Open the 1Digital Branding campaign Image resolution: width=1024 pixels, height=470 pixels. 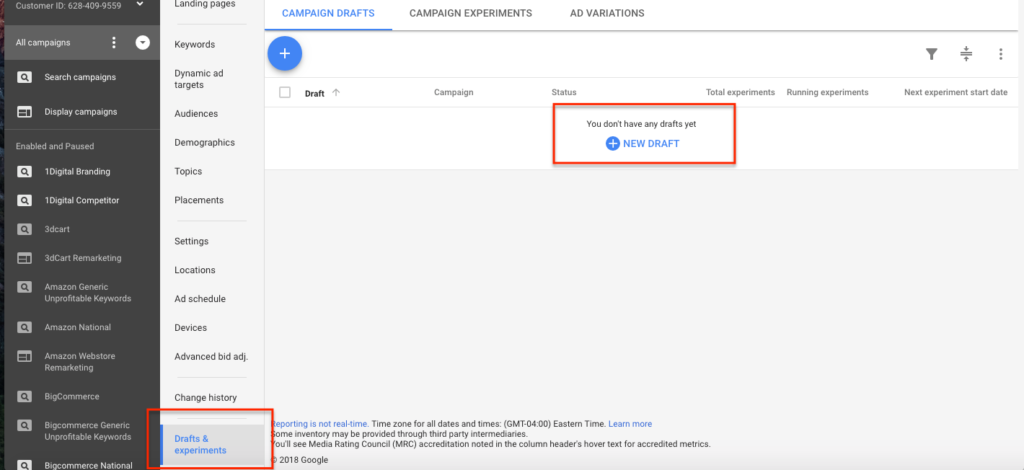tap(77, 172)
